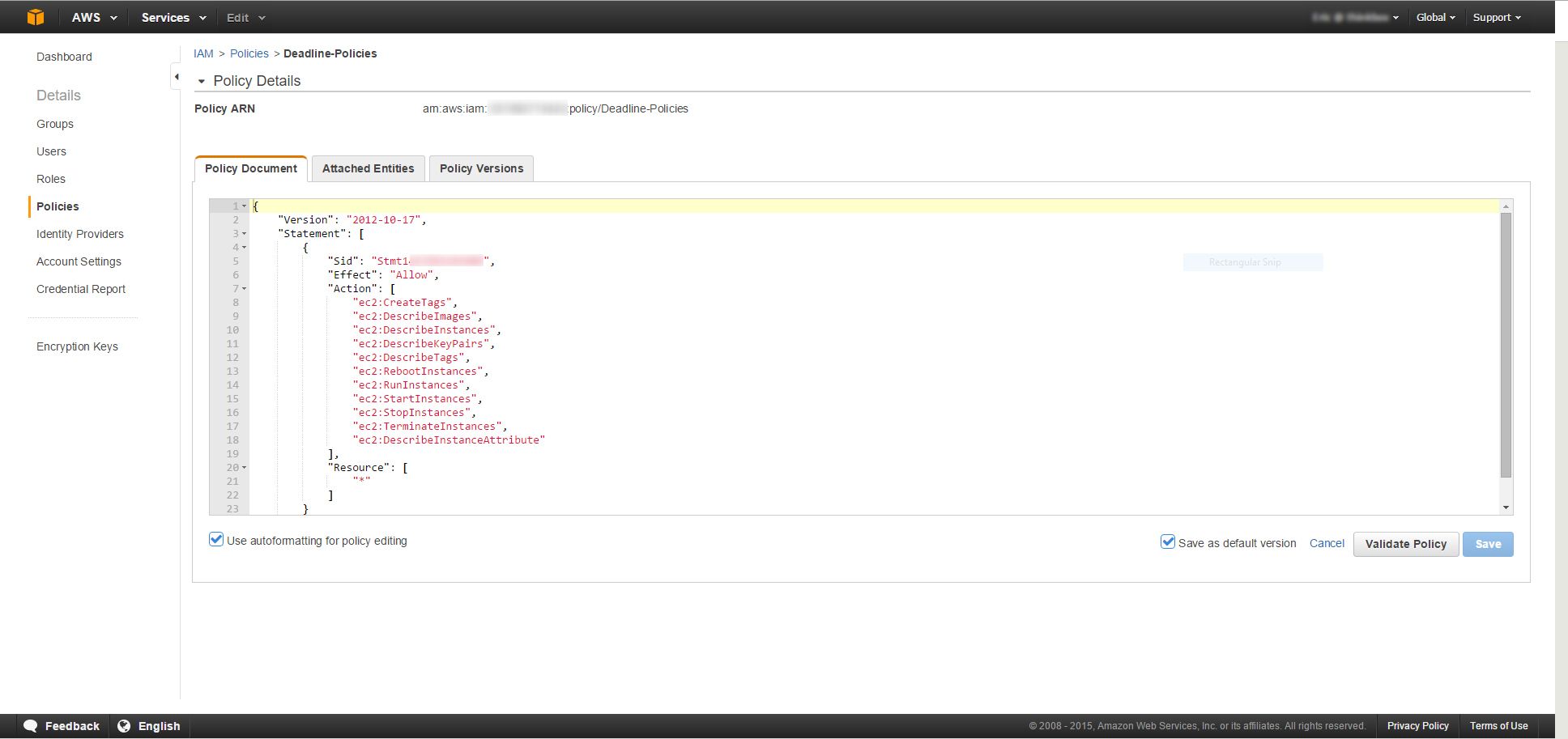Click the "ec2:DescribeKeyPairs" action line
Screen dimensions: 1568x739
click(424, 343)
